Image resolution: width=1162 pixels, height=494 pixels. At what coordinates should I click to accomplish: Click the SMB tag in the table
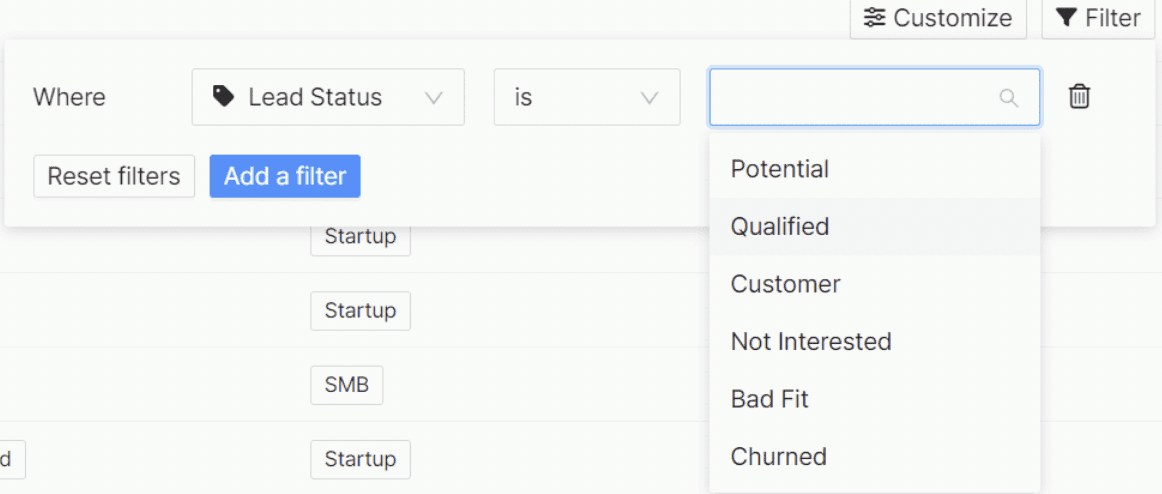point(346,385)
